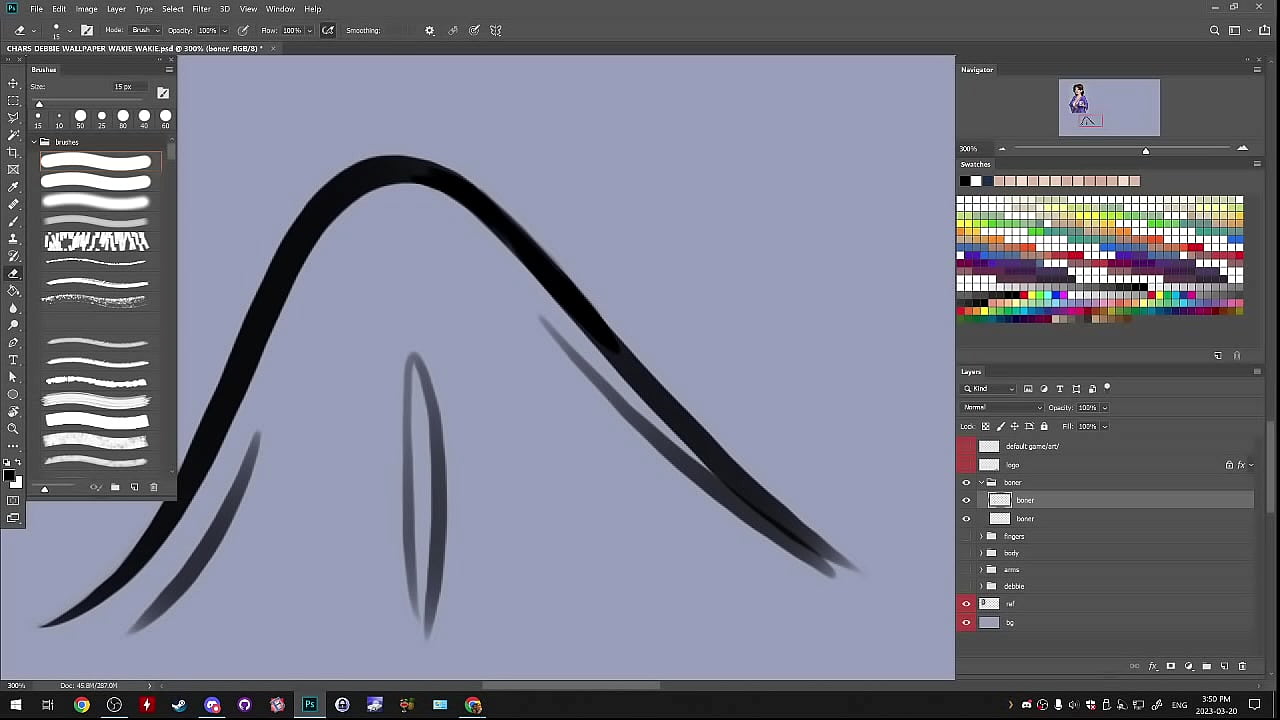Select the debbie layer group

[x=1014, y=586]
